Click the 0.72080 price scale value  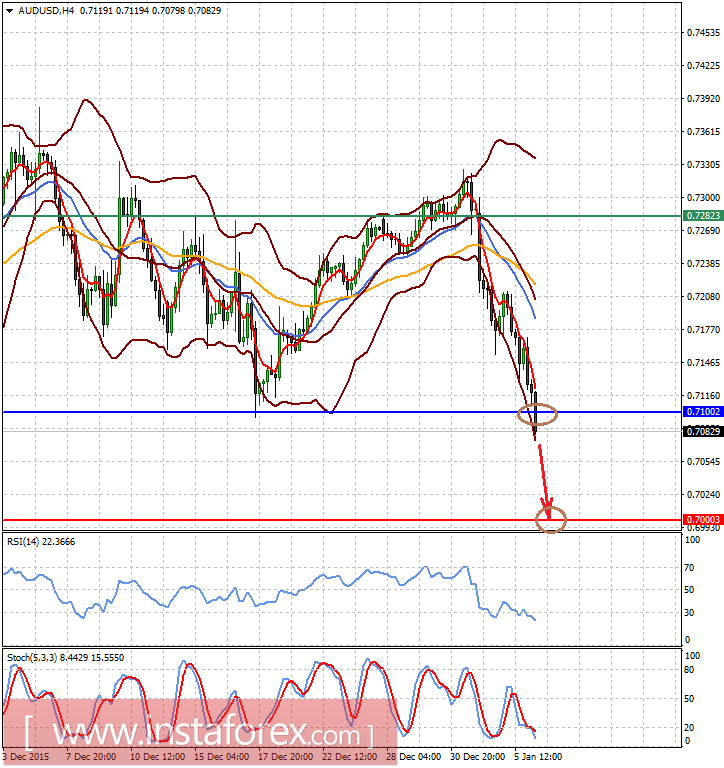703,296
